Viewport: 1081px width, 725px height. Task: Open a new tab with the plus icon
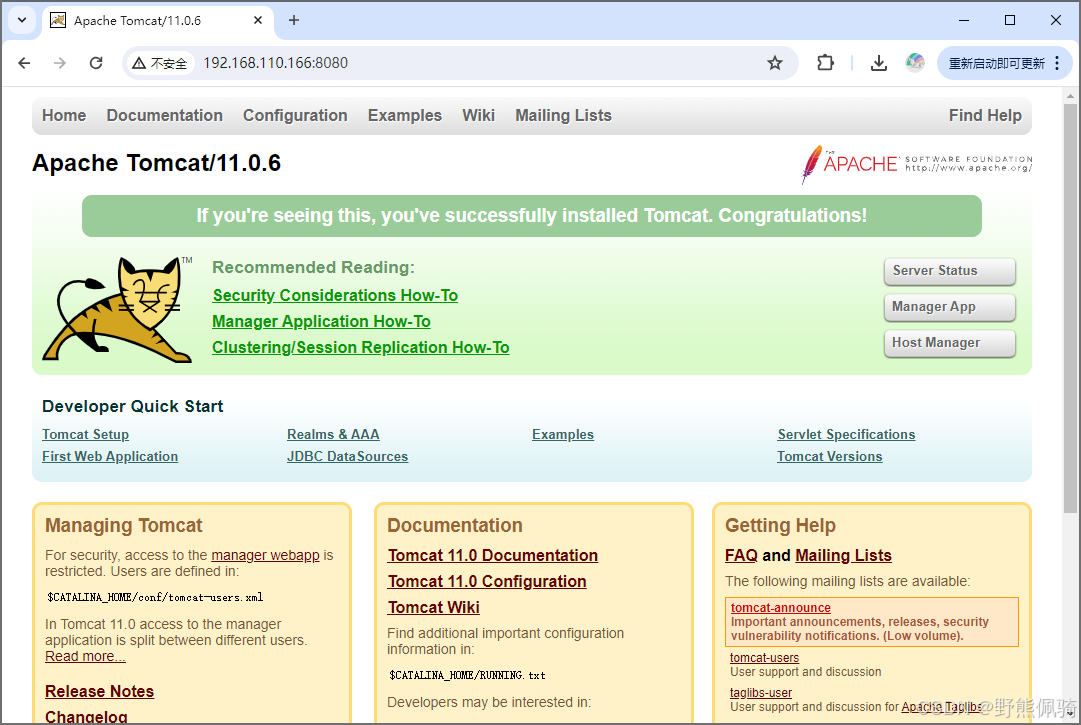pos(294,21)
